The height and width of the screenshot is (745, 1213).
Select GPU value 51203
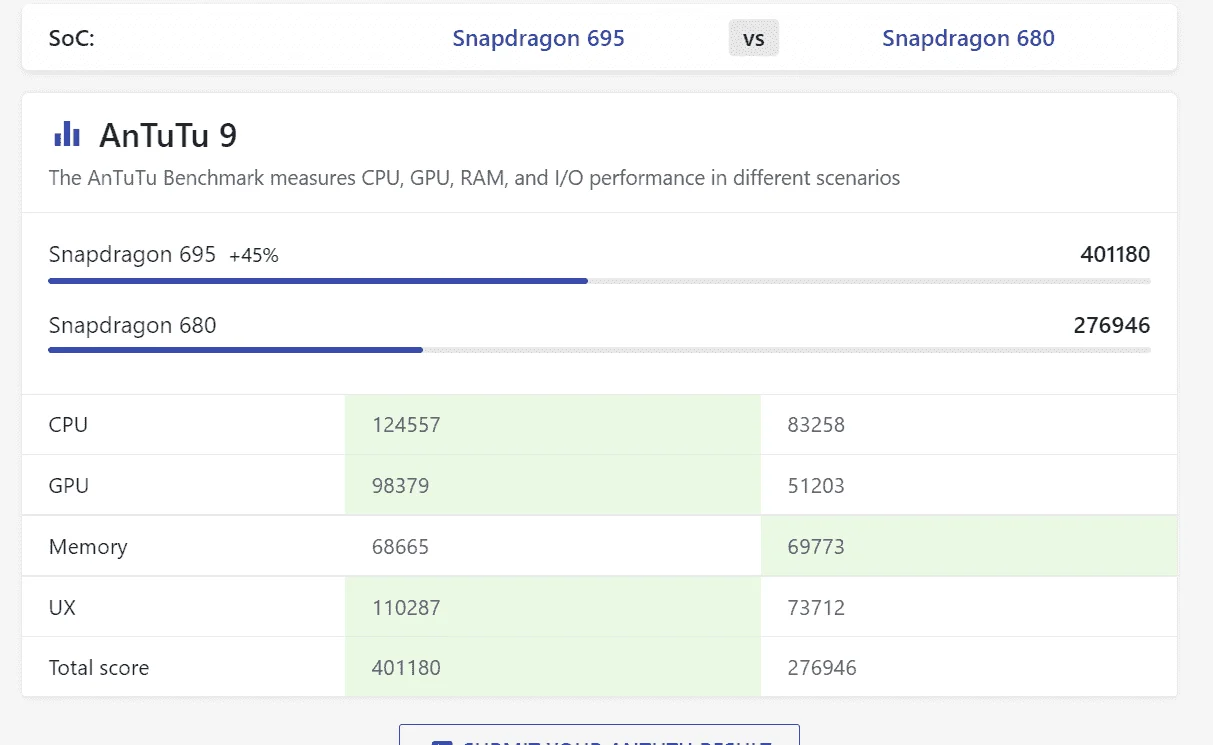coord(816,486)
